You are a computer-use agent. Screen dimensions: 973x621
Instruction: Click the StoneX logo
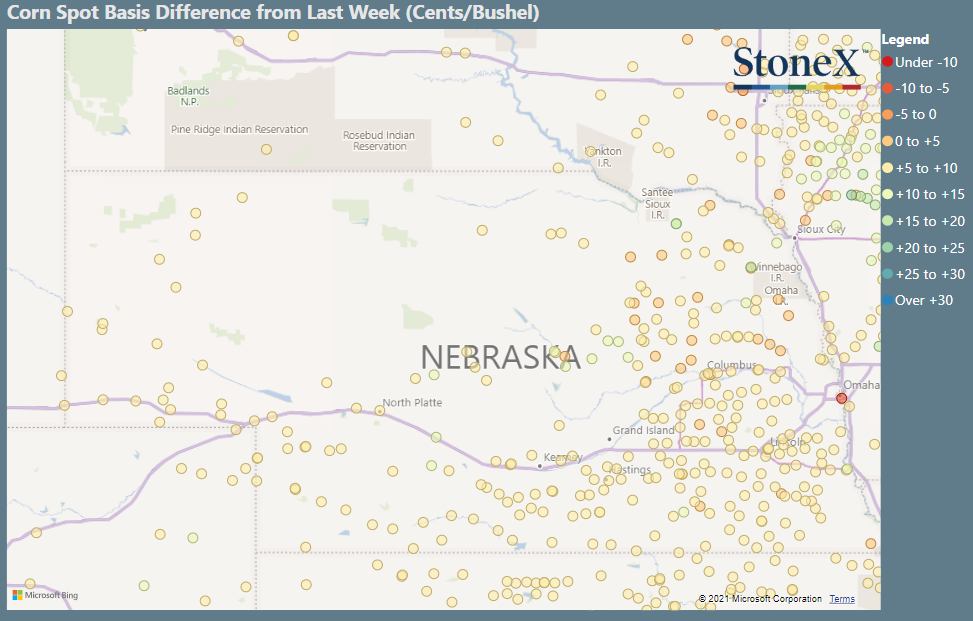click(x=797, y=67)
